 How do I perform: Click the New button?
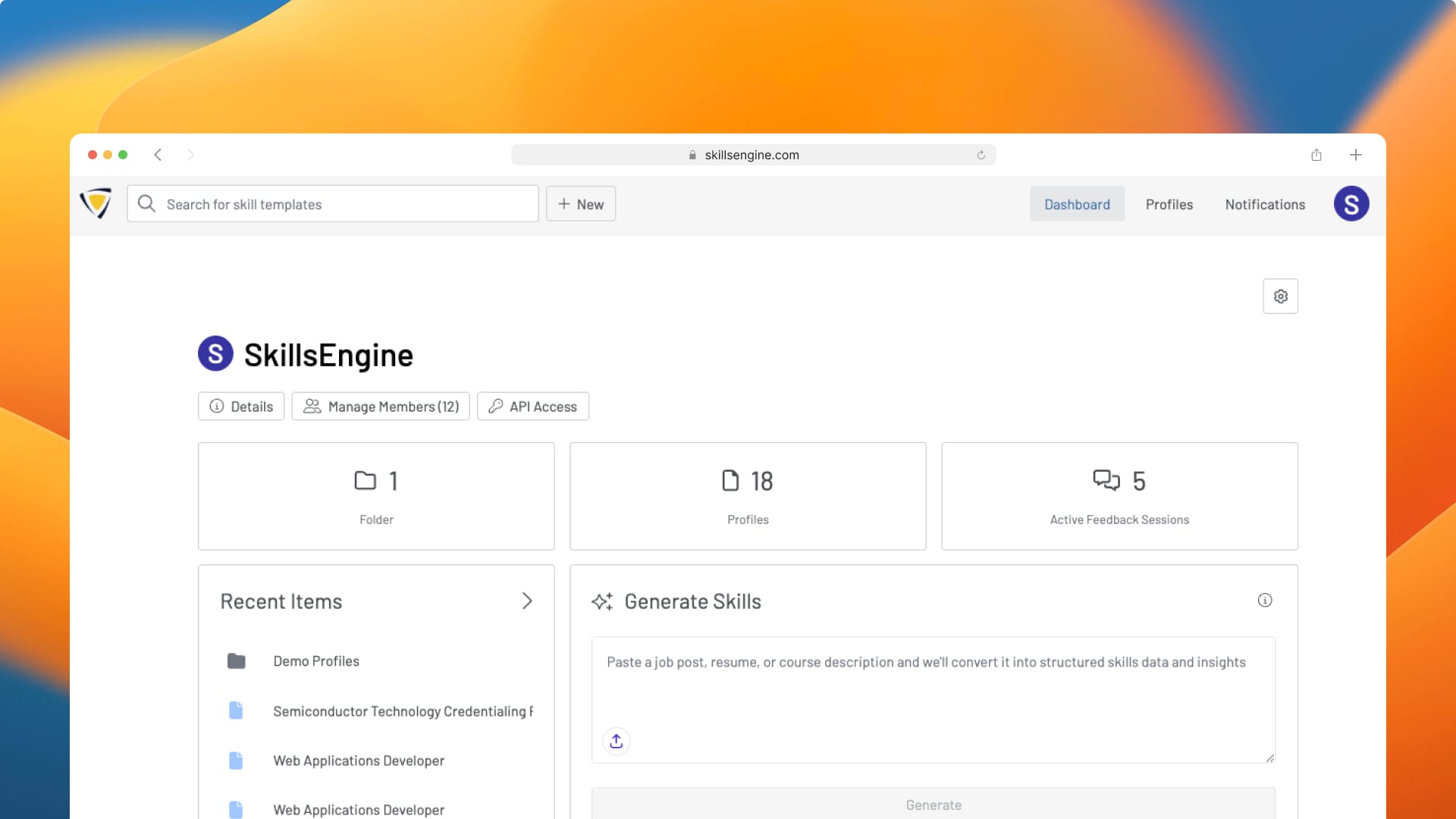[x=581, y=204]
